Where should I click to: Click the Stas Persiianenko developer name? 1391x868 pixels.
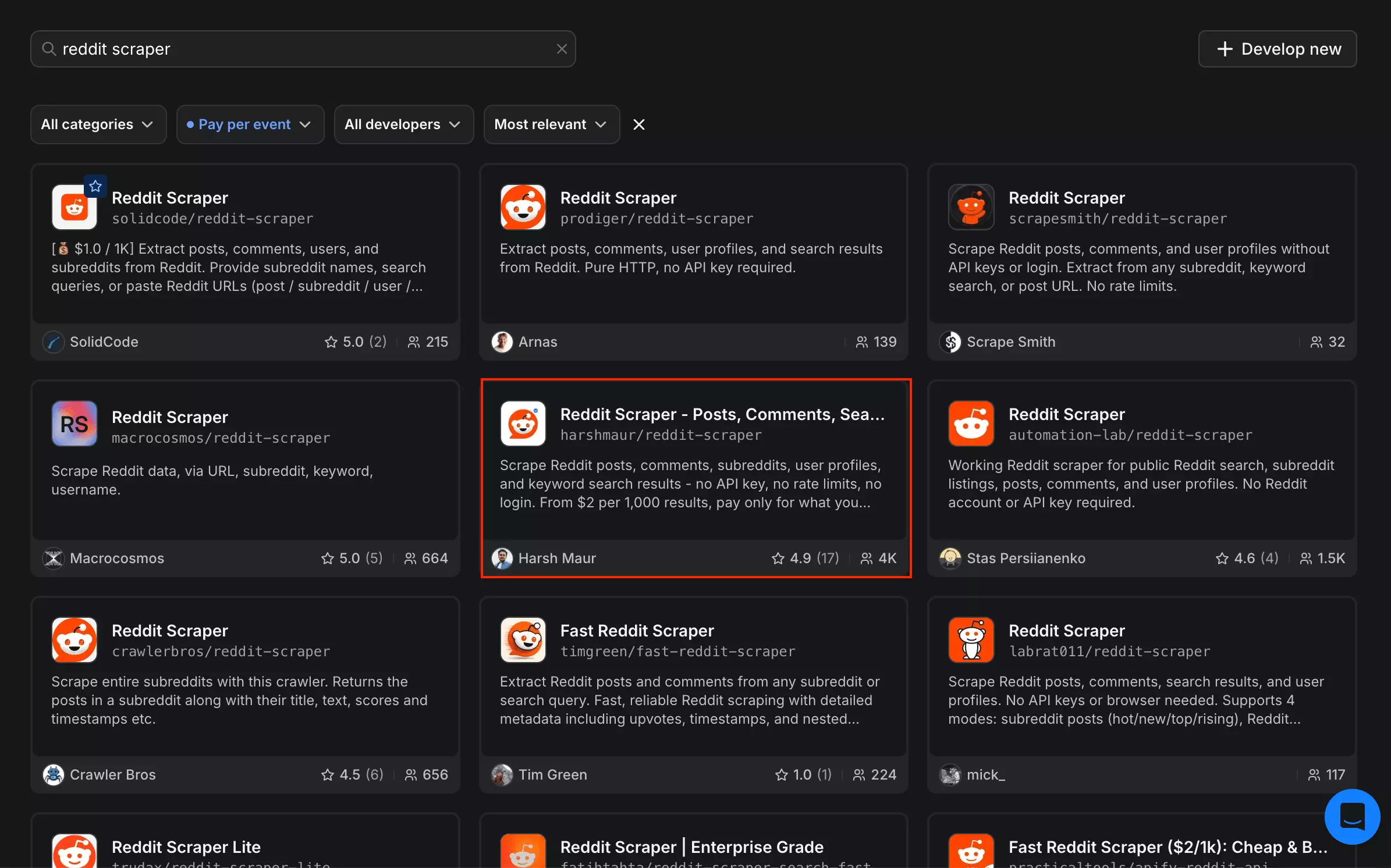[1025, 558]
